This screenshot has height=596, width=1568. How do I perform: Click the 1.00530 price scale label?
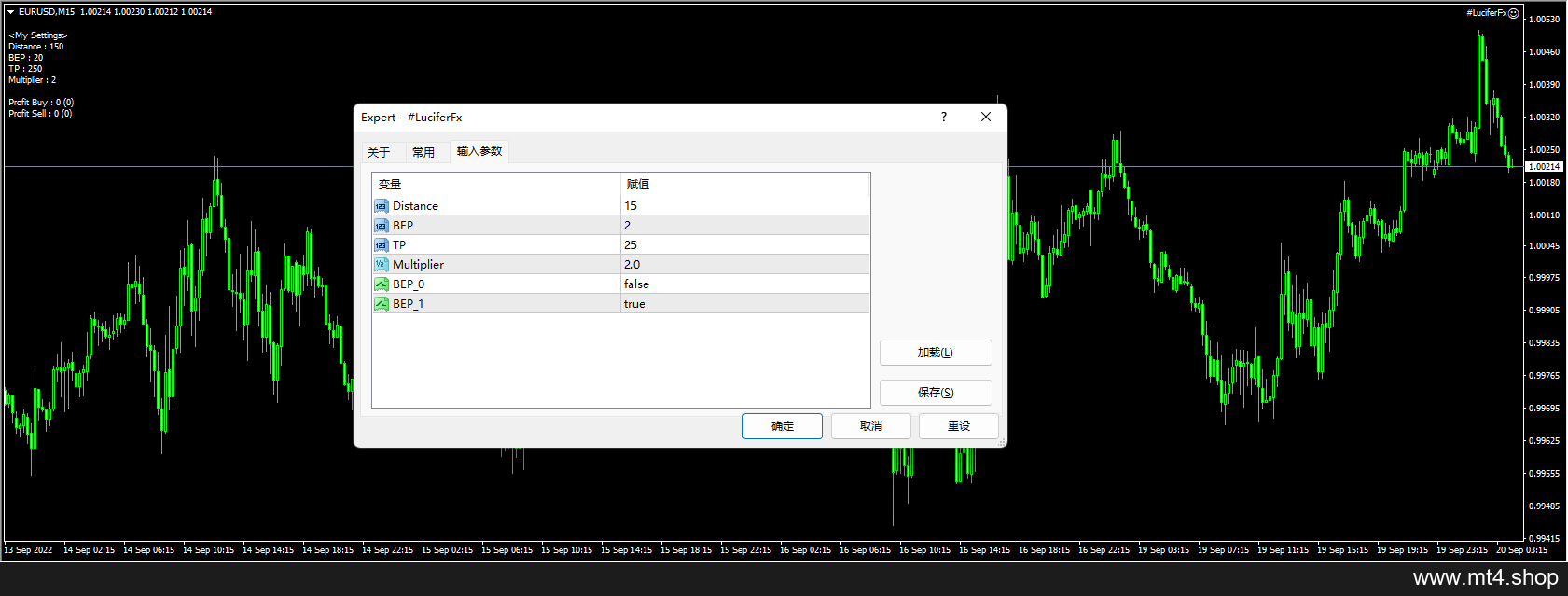tap(1545, 20)
